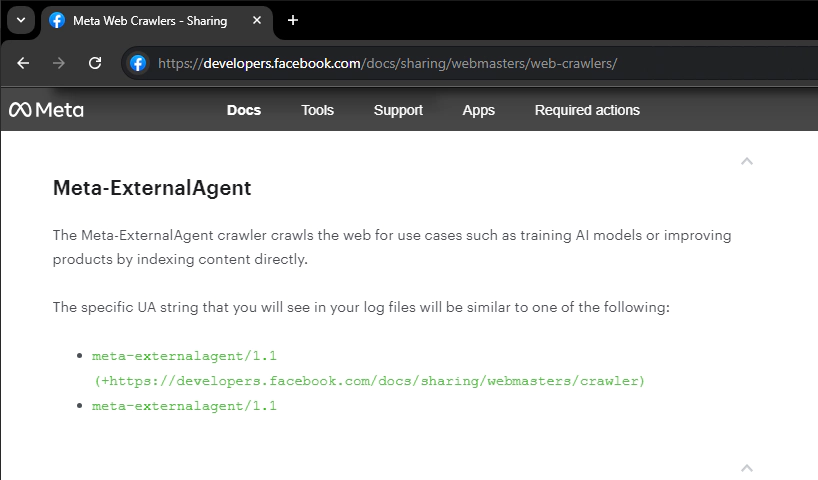Open the Docs menu item
Viewport: 818px width, 480px height.
click(x=244, y=110)
